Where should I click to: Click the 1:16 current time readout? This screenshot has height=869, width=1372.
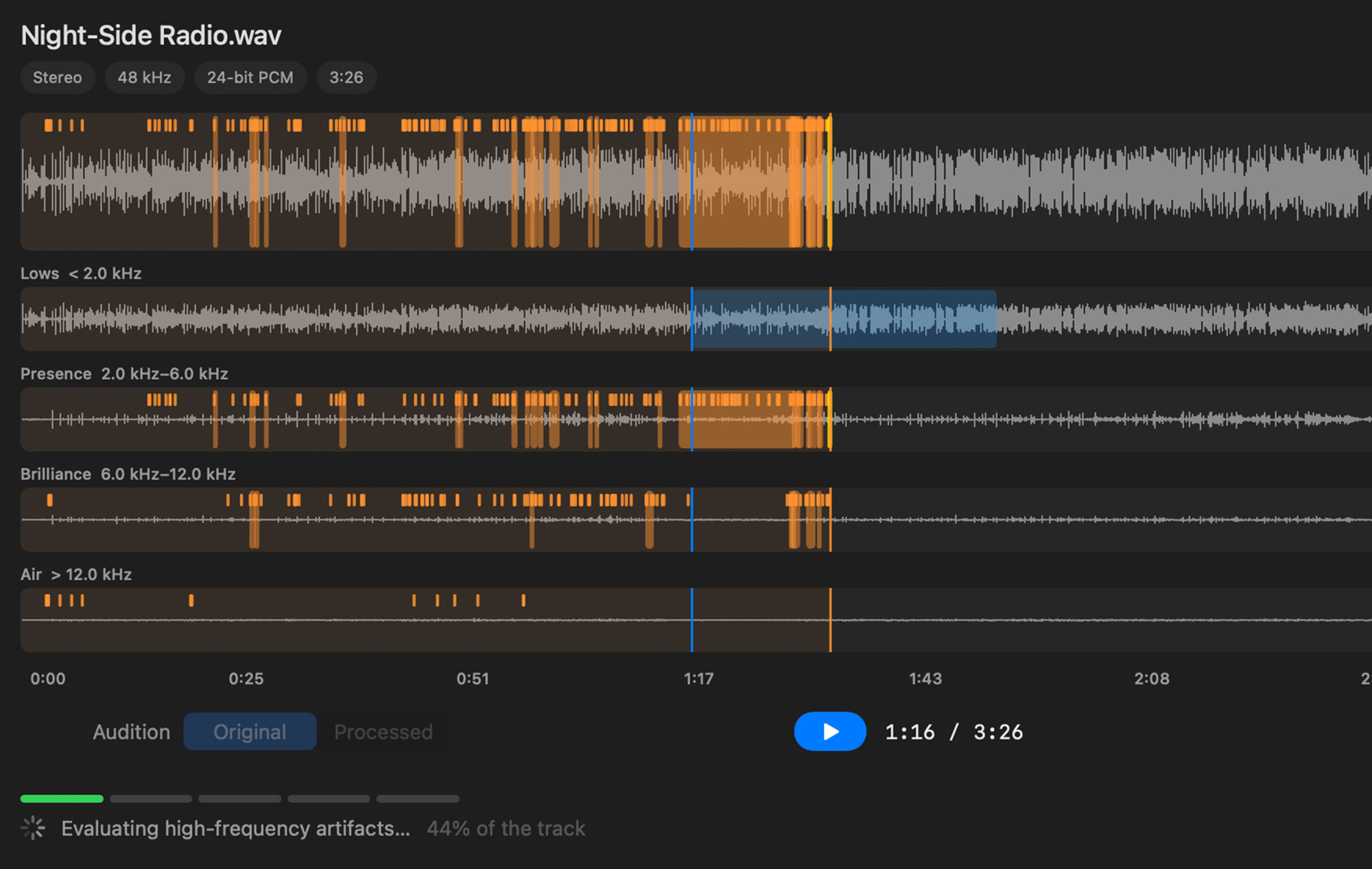pyautogui.click(x=910, y=732)
